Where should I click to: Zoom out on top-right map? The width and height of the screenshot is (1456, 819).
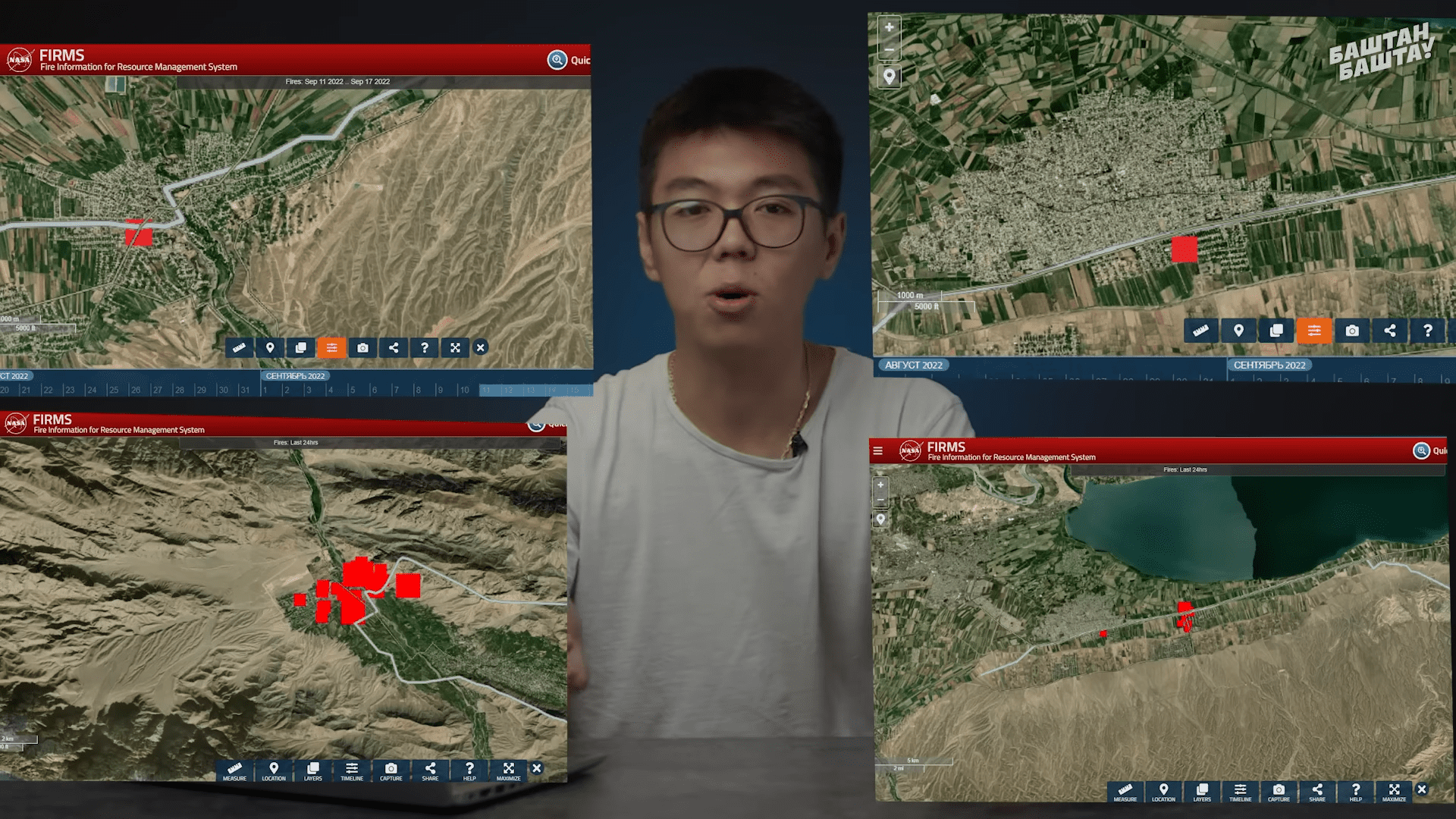pos(889,49)
